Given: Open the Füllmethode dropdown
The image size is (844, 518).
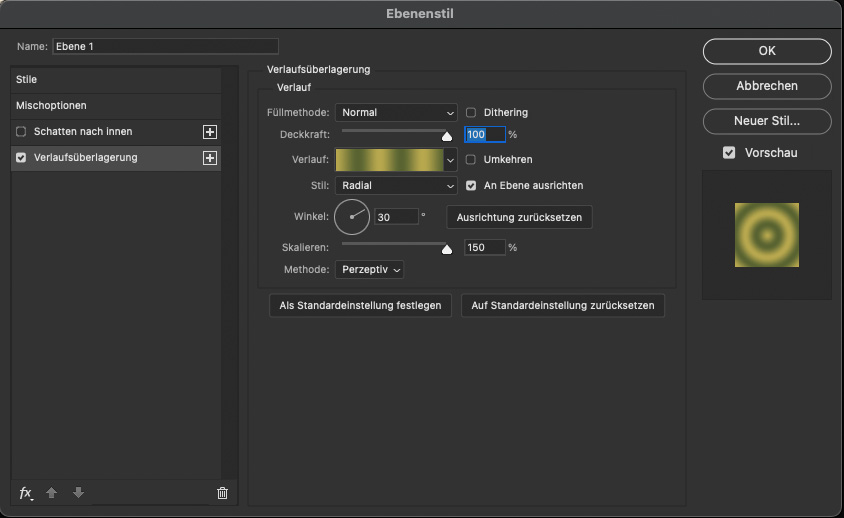Looking at the screenshot, I should click(396, 113).
